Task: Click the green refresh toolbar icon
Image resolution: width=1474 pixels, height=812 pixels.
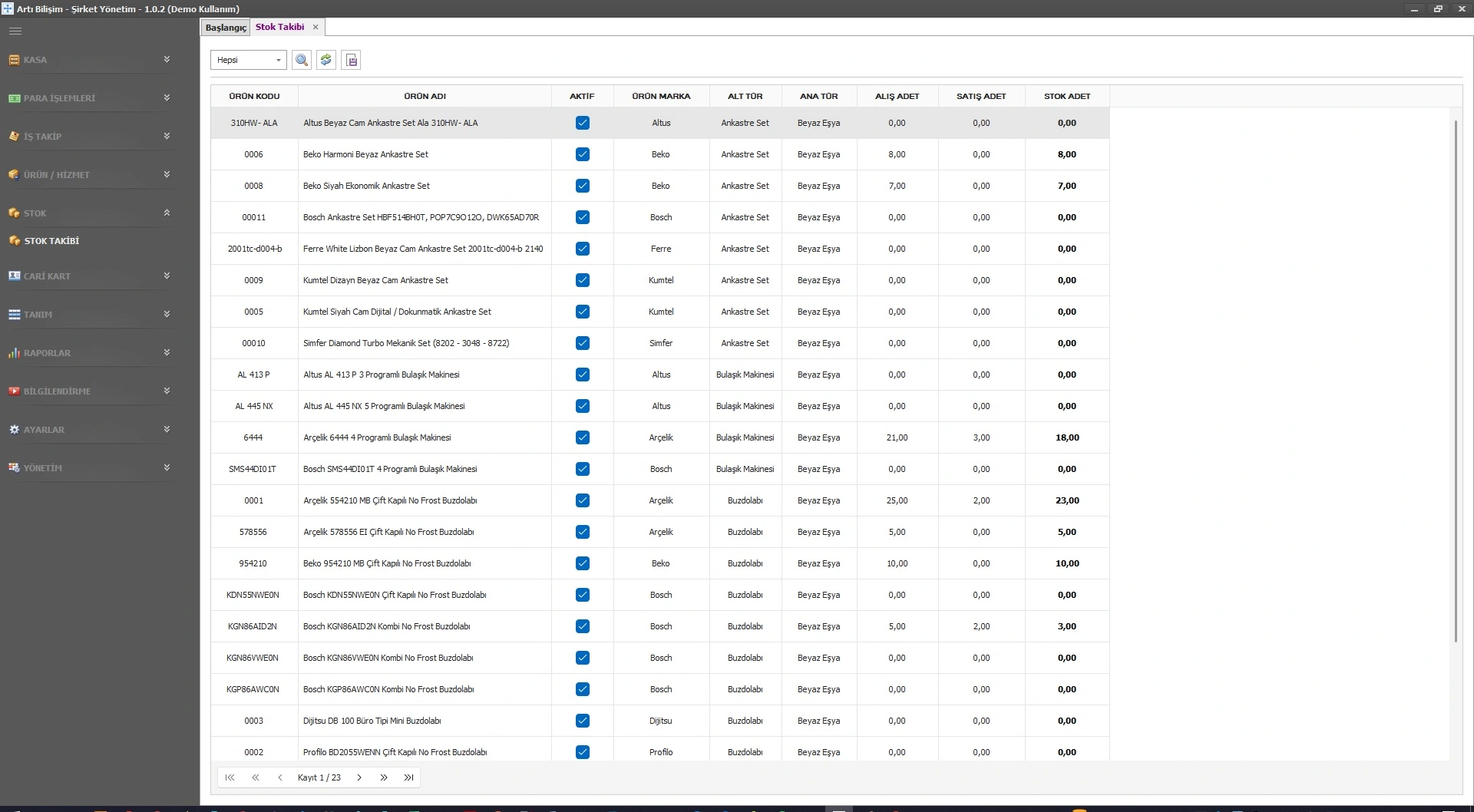Action: pos(326,60)
